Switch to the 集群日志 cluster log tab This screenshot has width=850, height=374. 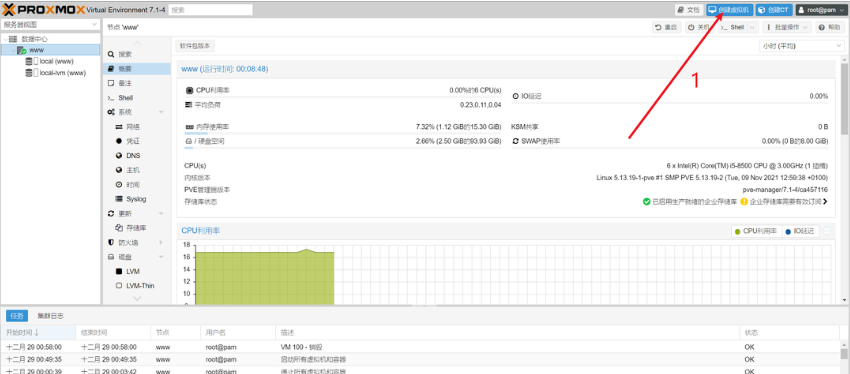click(50, 315)
